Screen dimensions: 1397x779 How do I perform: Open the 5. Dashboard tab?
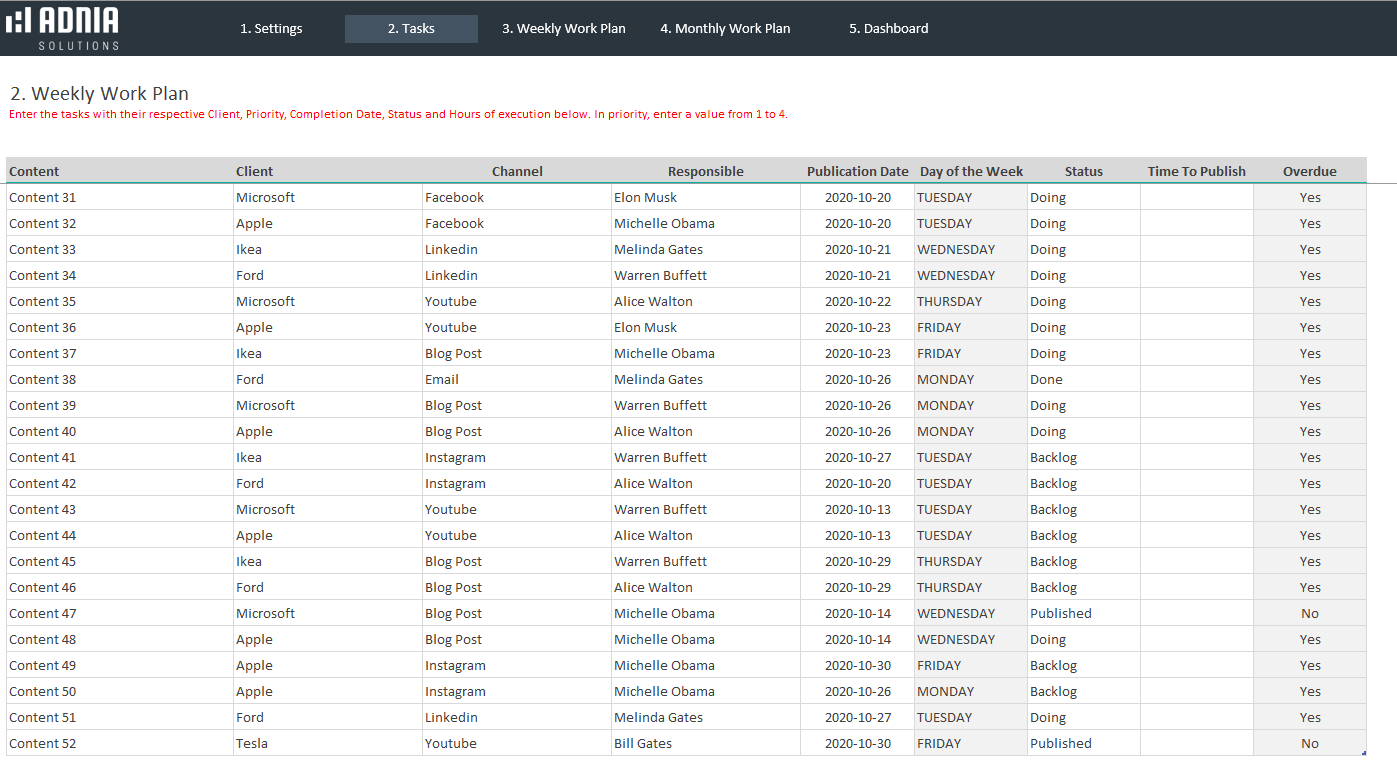tap(888, 29)
